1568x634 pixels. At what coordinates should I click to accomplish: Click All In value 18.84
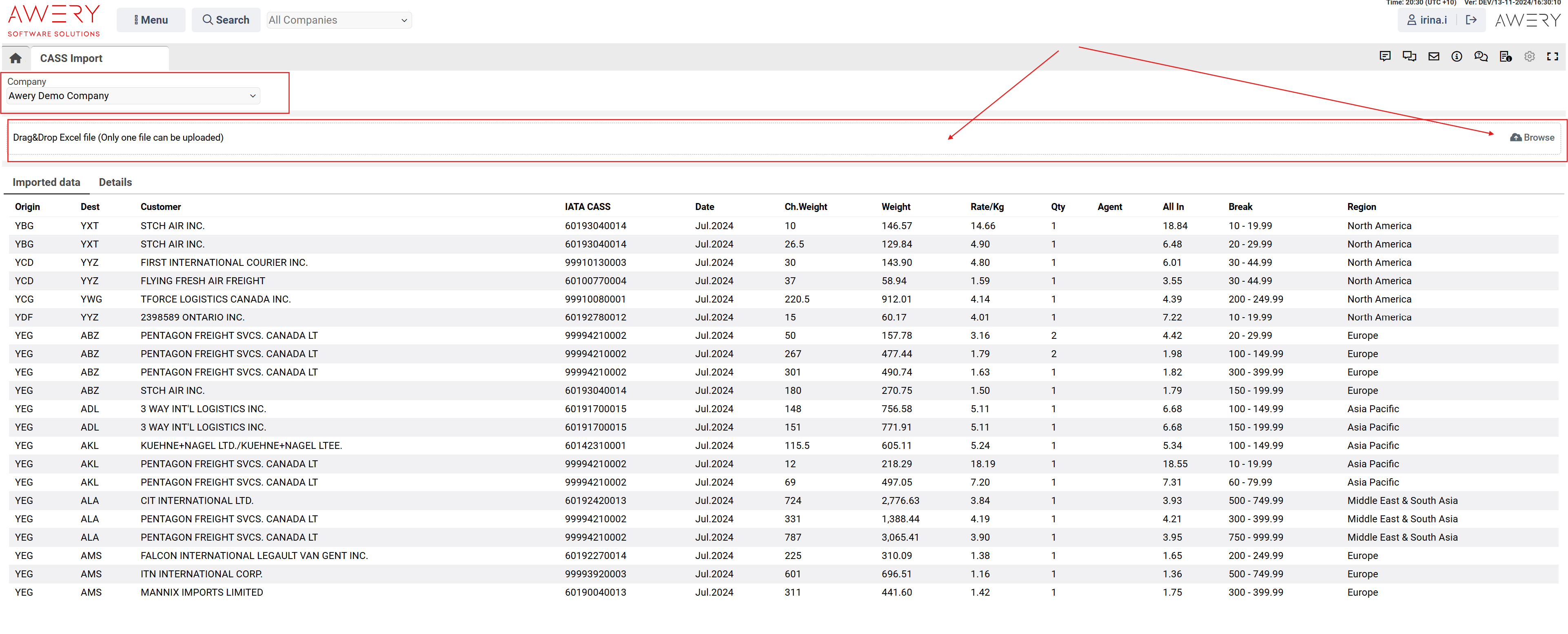1175,226
